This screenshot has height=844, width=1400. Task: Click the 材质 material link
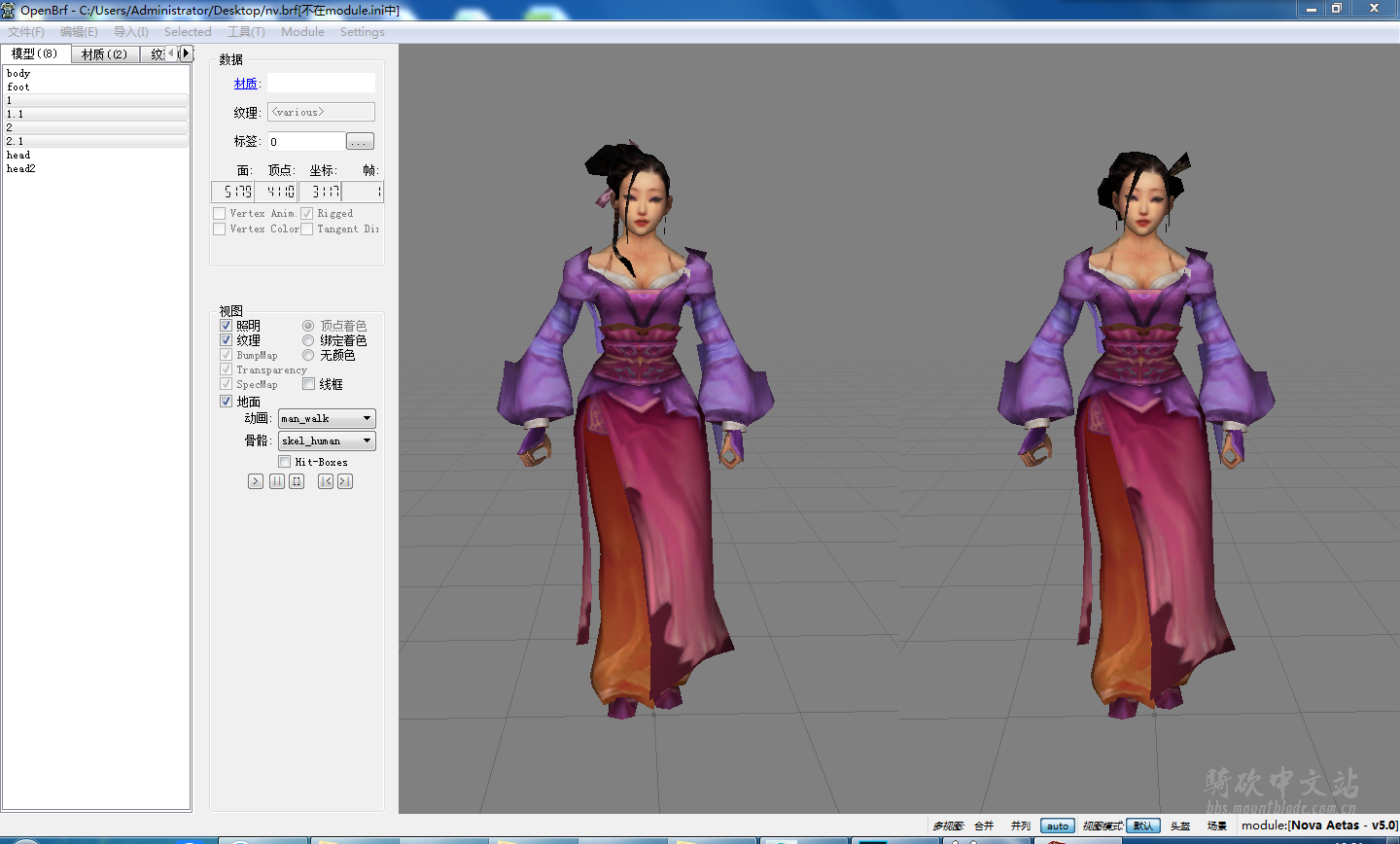pyautogui.click(x=245, y=84)
